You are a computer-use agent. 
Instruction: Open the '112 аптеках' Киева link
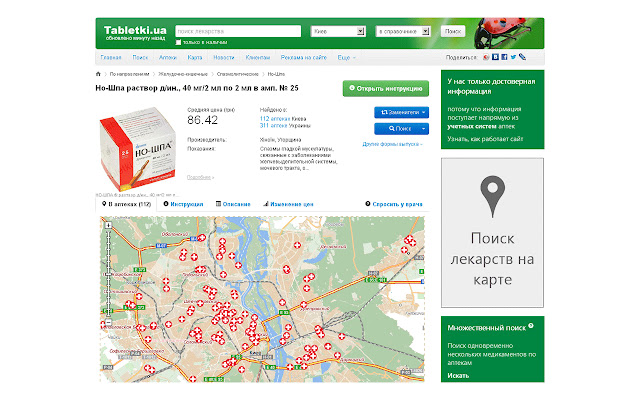[x=275, y=119]
